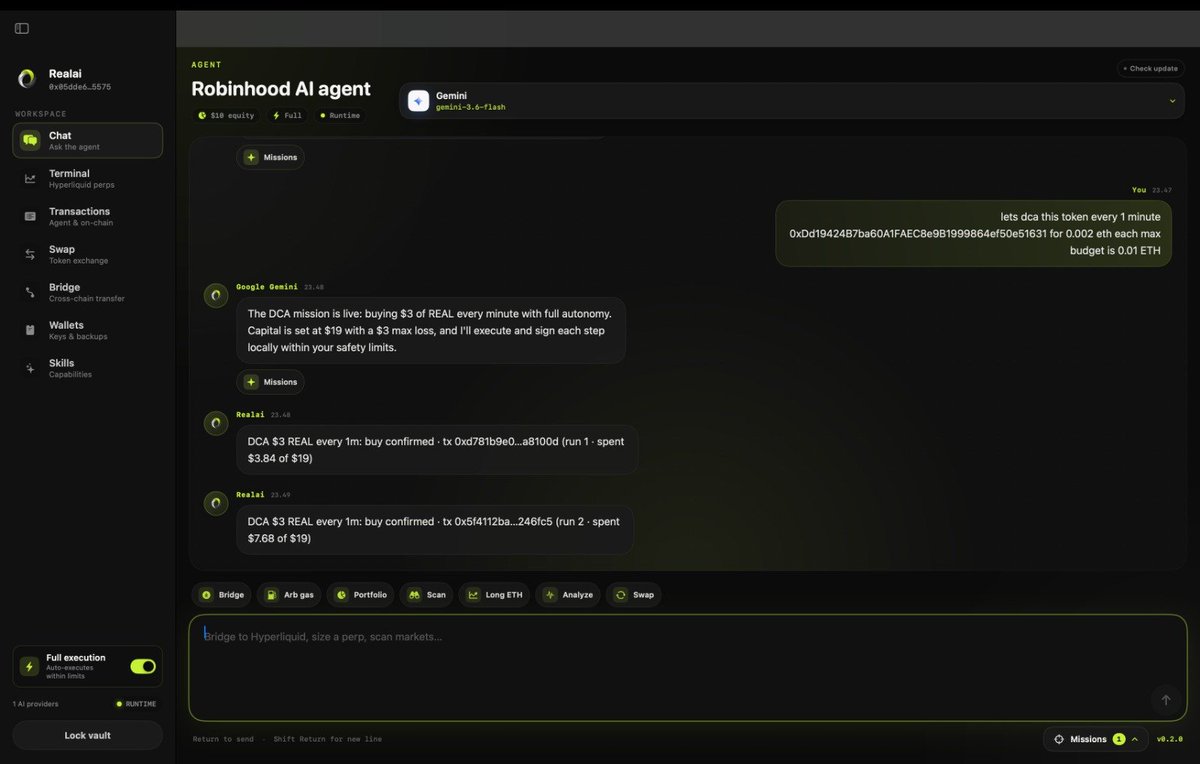The height and width of the screenshot is (764, 1200).
Task: Click the Arb gas quick action chip
Action: [x=289, y=595]
